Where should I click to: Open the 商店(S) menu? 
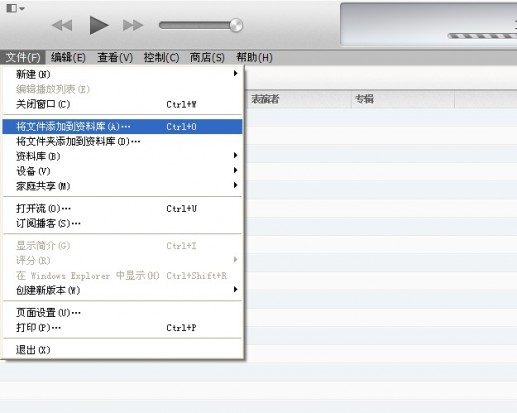(x=207, y=58)
